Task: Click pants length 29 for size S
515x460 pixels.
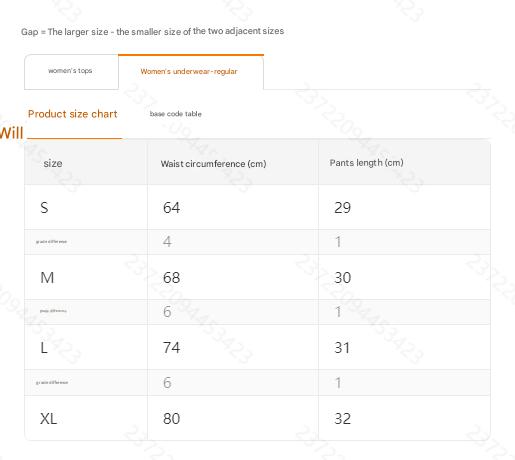Action: (x=343, y=208)
